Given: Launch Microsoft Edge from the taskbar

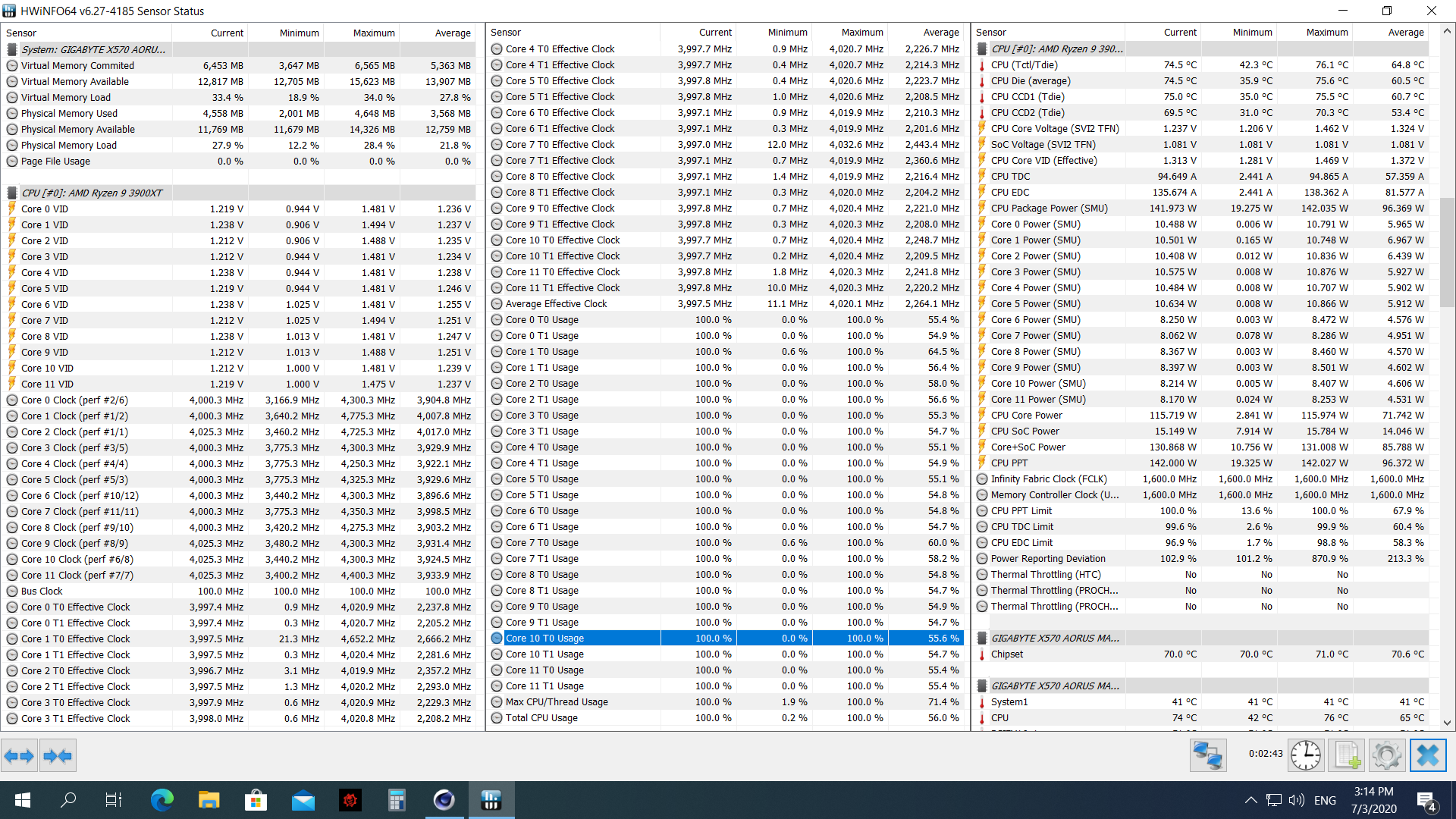Looking at the screenshot, I should (x=162, y=800).
